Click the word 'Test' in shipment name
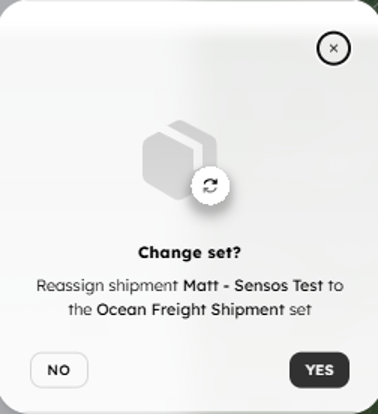Image resolution: width=378 pixels, height=414 pixels. click(x=308, y=286)
